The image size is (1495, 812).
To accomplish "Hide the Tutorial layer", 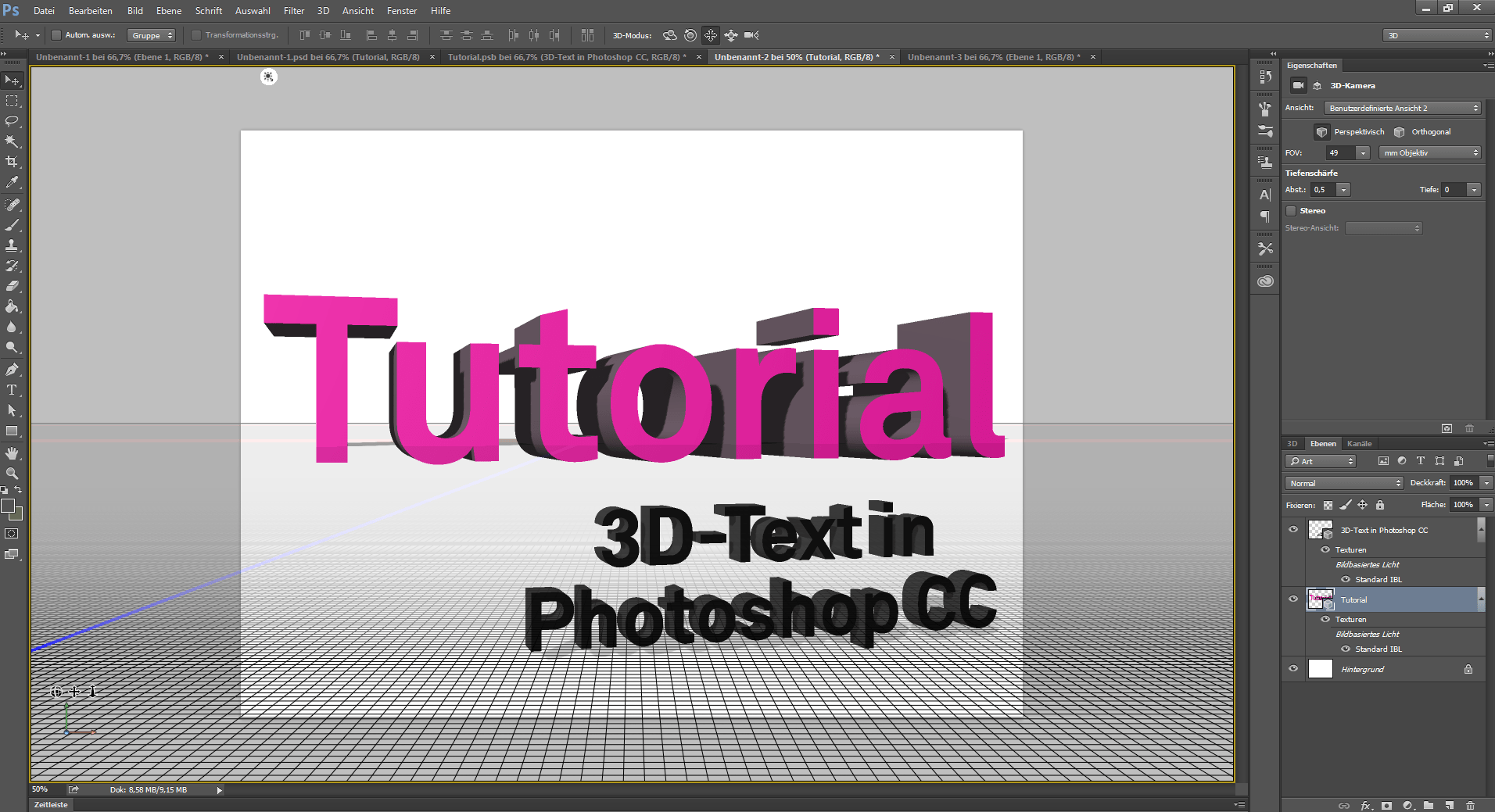I will [1293, 599].
